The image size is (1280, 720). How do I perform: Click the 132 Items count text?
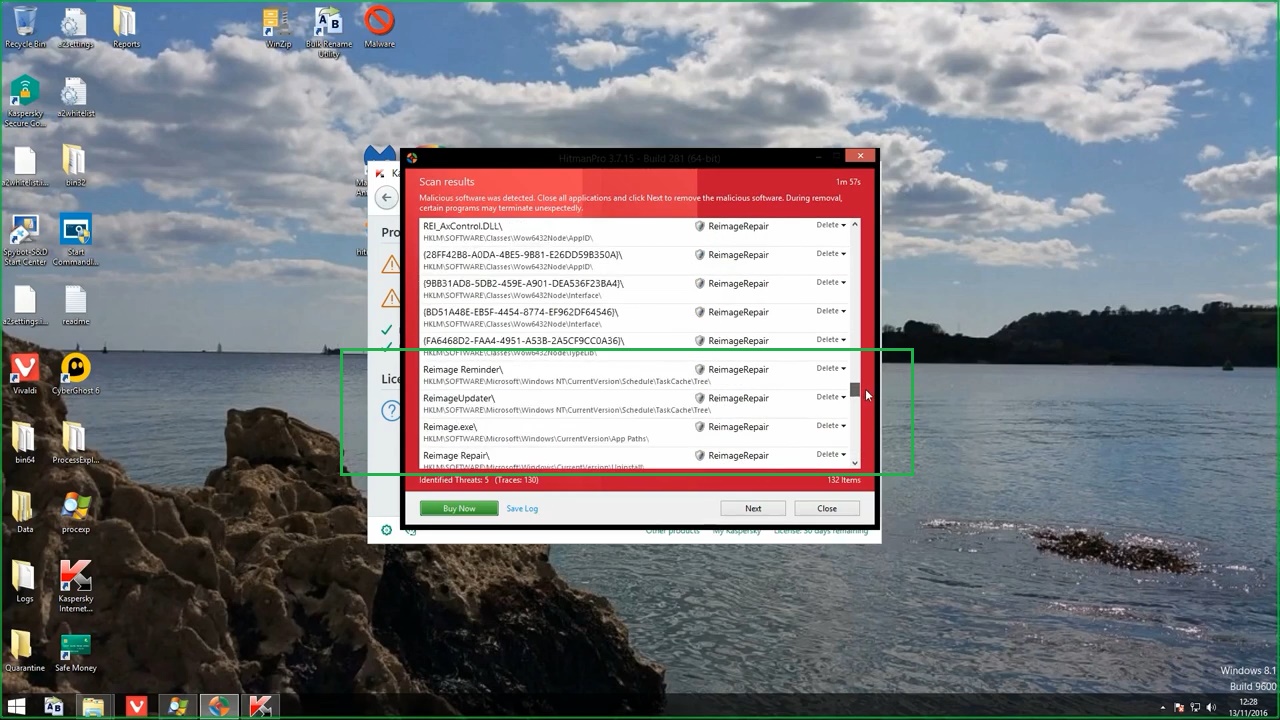[844, 480]
